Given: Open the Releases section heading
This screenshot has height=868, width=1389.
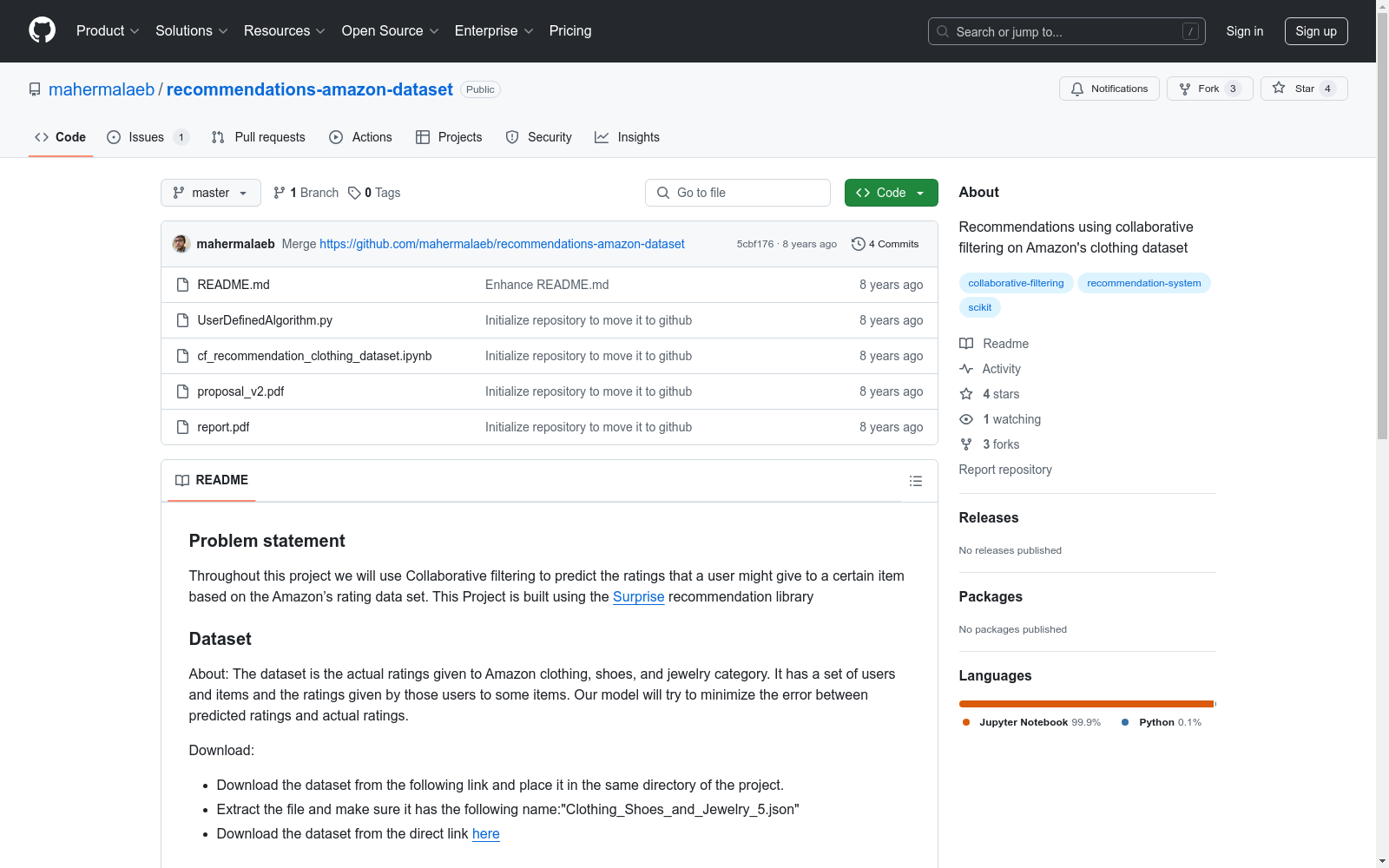Looking at the screenshot, I should coord(989,517).
